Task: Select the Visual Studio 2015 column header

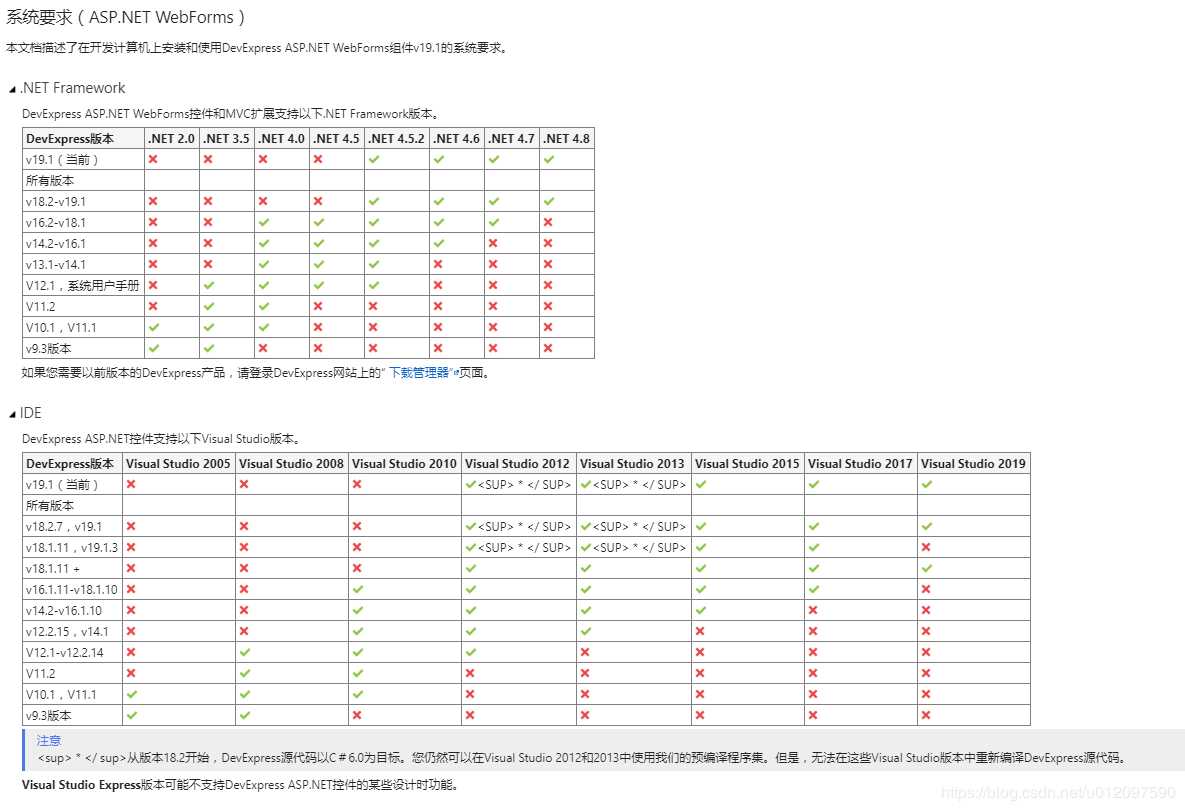Action: tap(747, 463)
